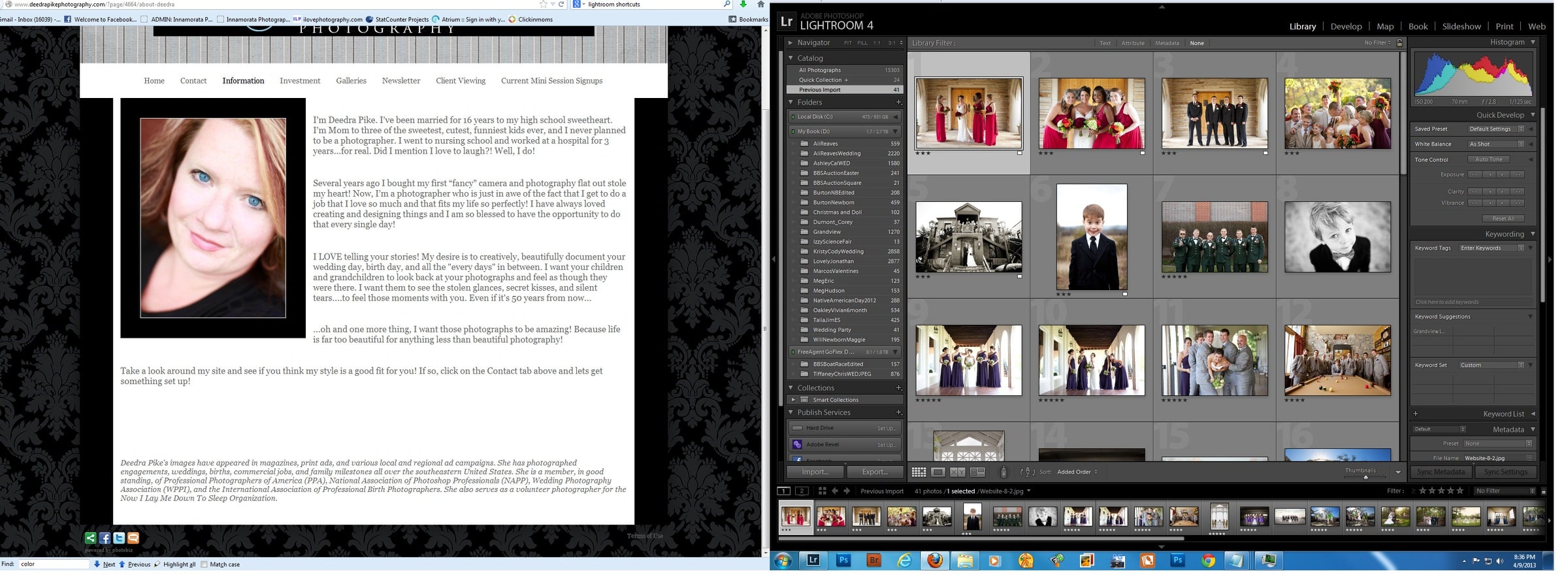Open the Sort order Added Order dropdown
1568x588 pixels.
click(1077, 472)
